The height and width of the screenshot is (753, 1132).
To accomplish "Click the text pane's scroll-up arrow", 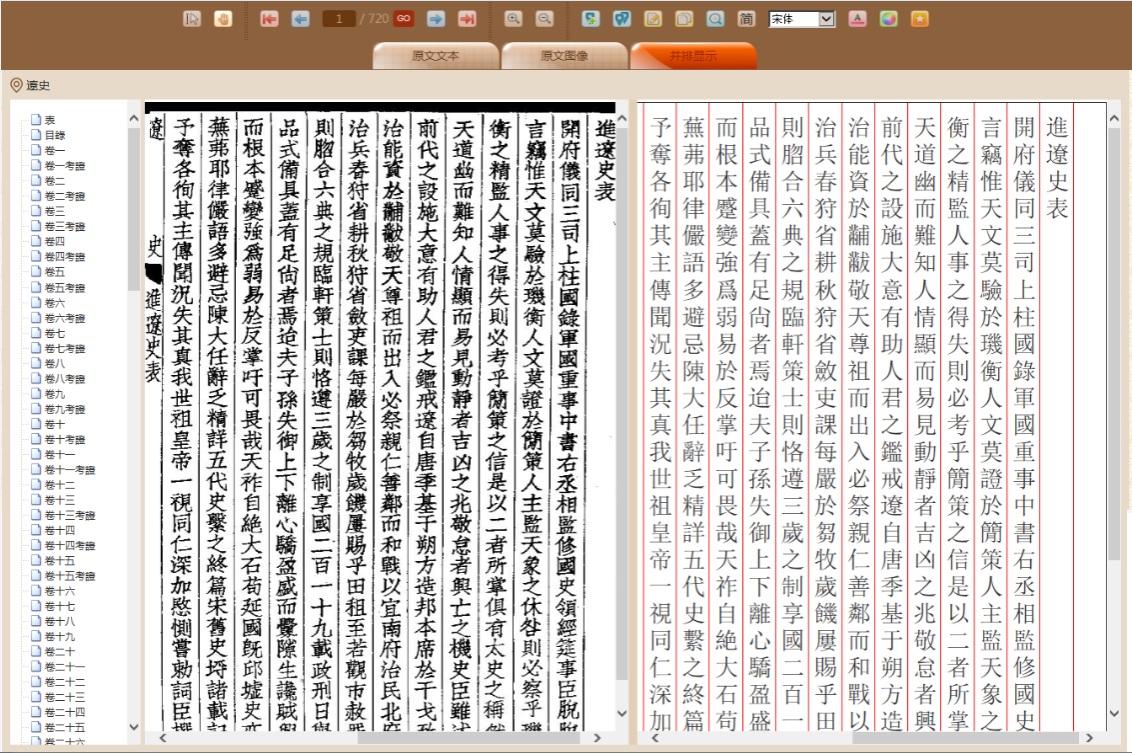I will tap(1114, 118).
